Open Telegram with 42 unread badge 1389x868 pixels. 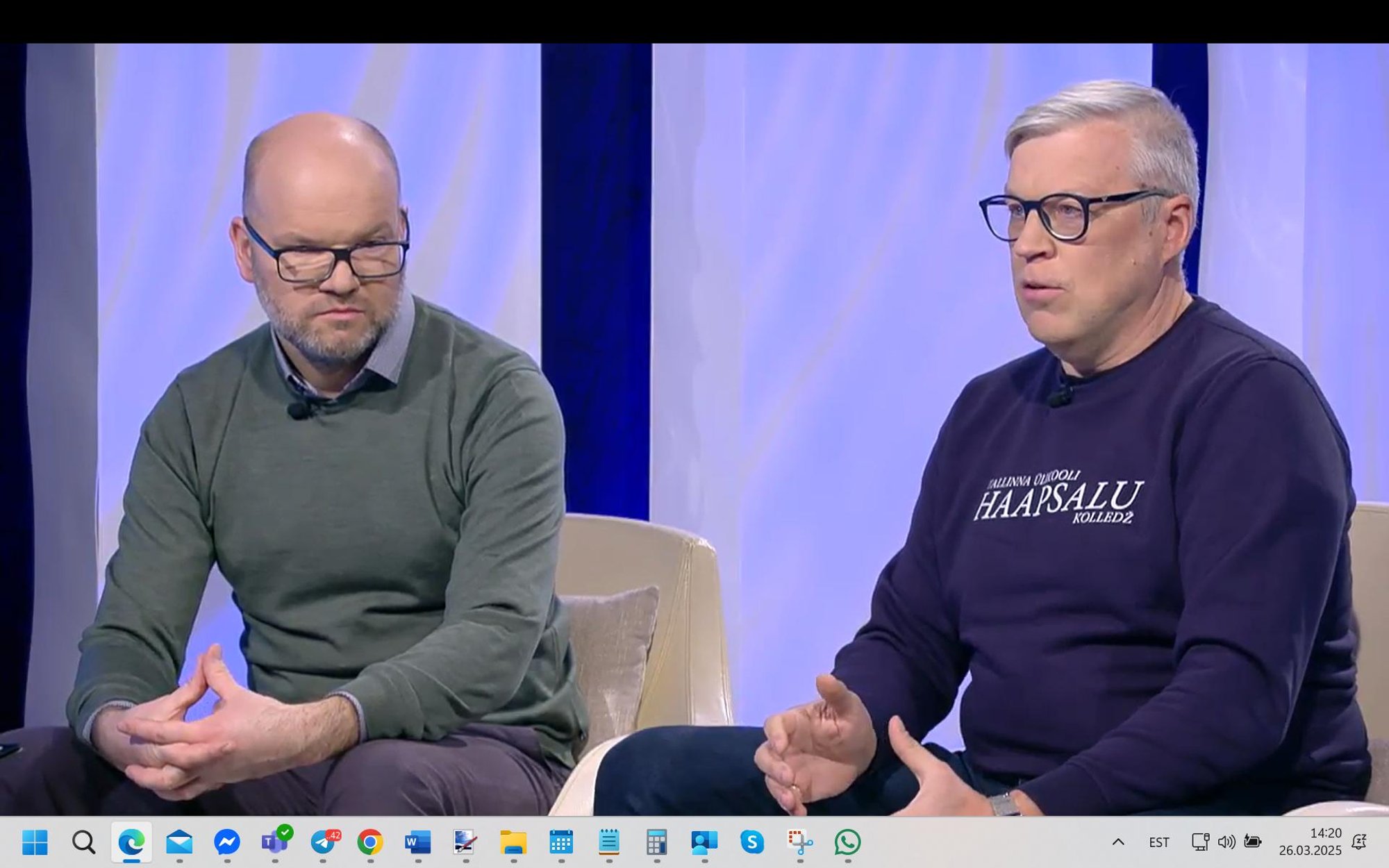(x=323, y=842)
